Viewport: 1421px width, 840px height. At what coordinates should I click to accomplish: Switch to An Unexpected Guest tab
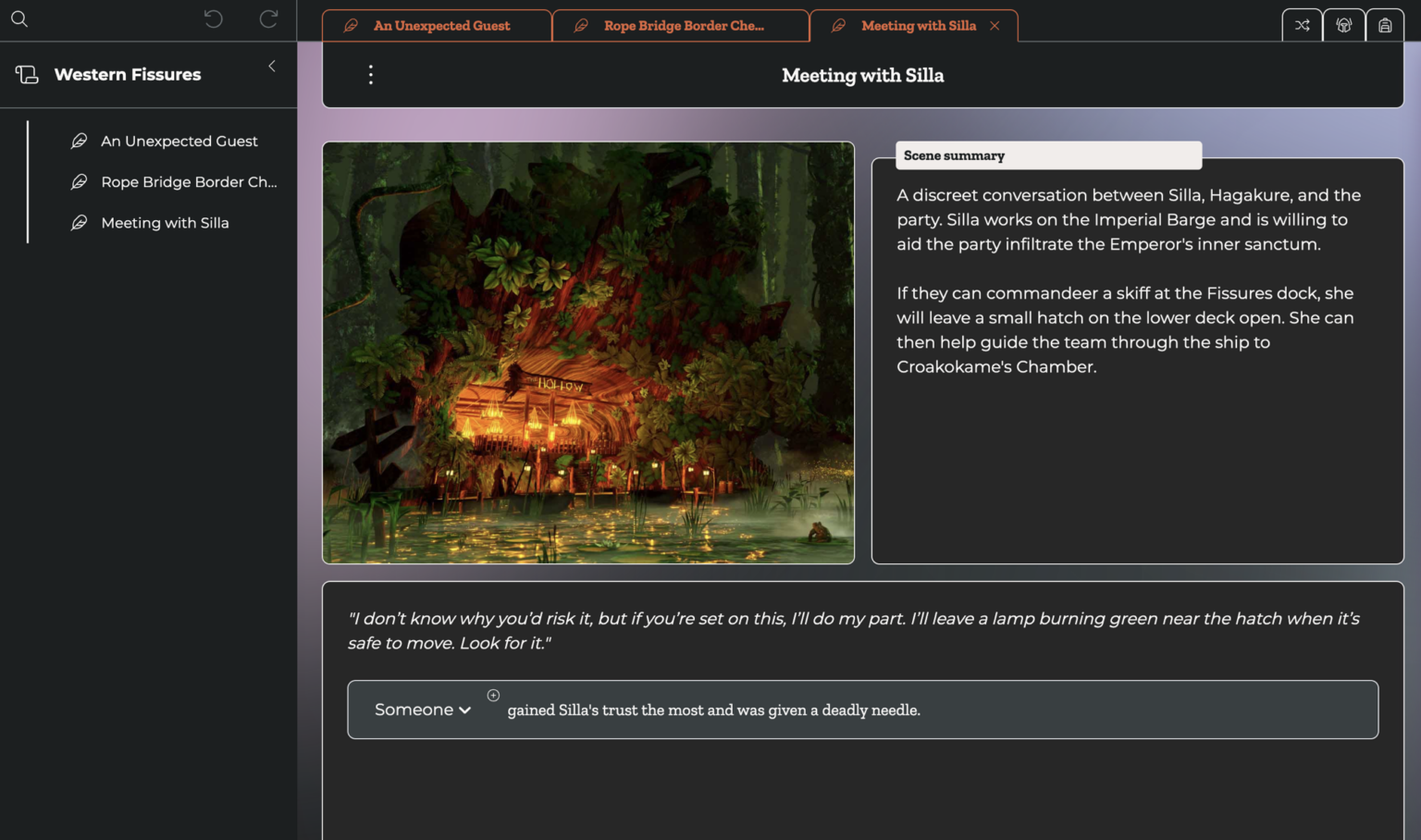pyautogui.click(x=441, y=26)
